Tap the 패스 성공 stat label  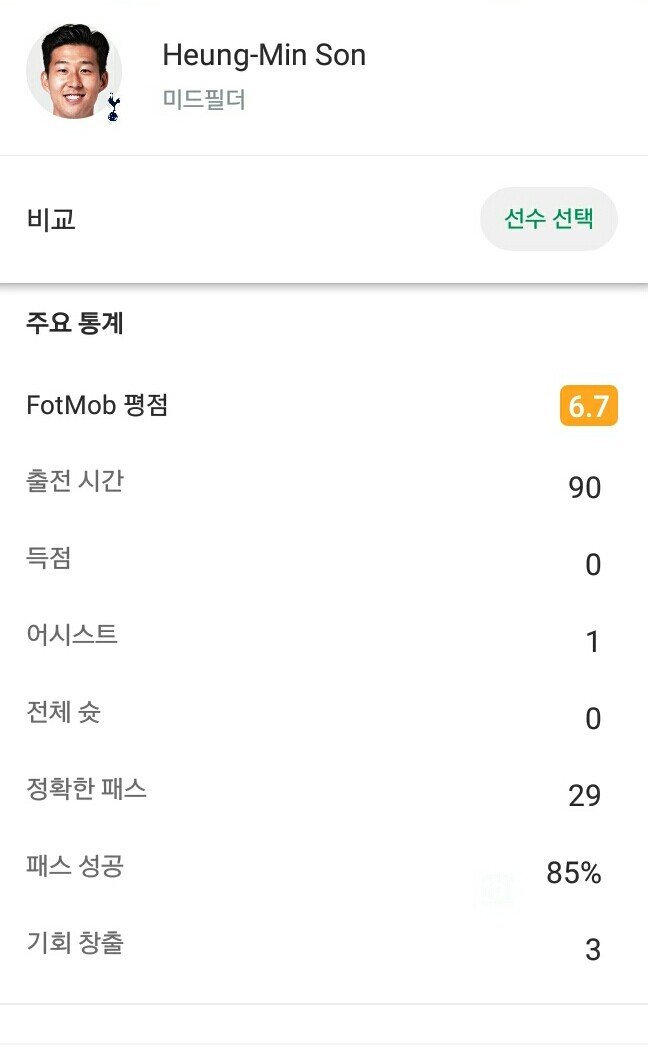click(x=75, y=866)
